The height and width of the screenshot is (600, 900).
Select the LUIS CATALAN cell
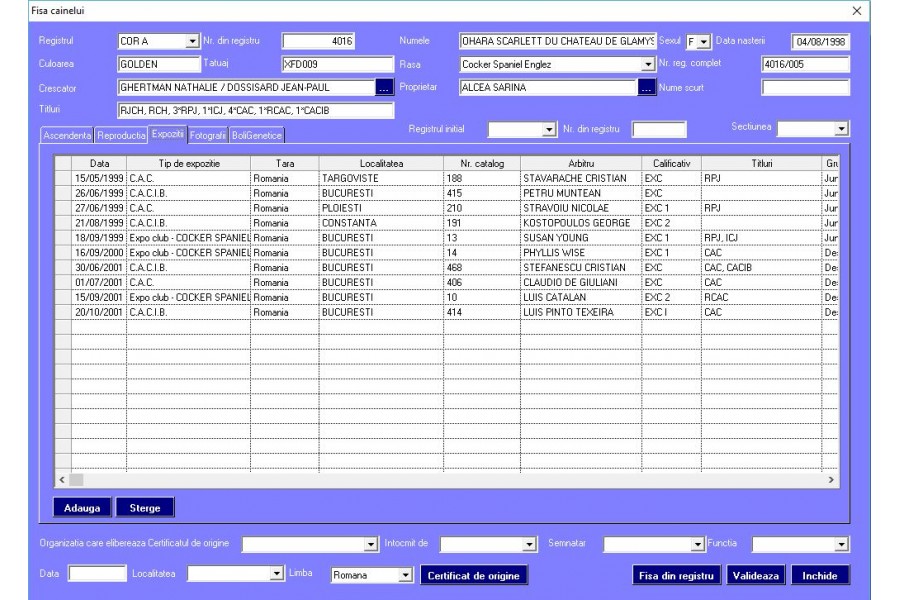(581, 298)
